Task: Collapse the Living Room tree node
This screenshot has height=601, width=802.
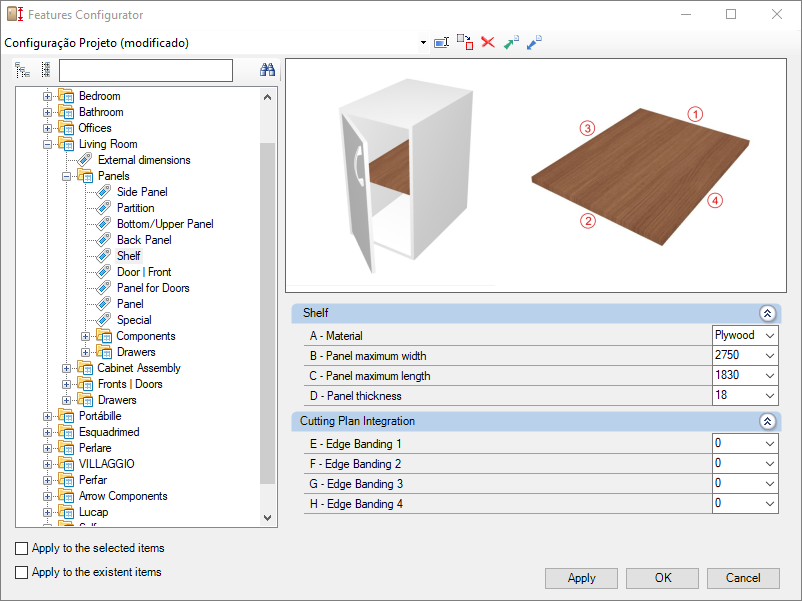Action: click(47, 144)
